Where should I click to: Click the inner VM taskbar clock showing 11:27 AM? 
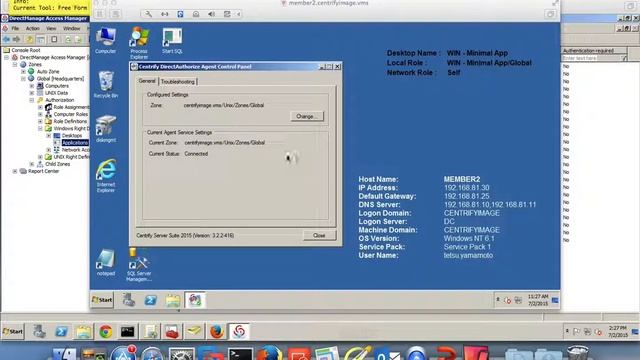click(538, 300)
